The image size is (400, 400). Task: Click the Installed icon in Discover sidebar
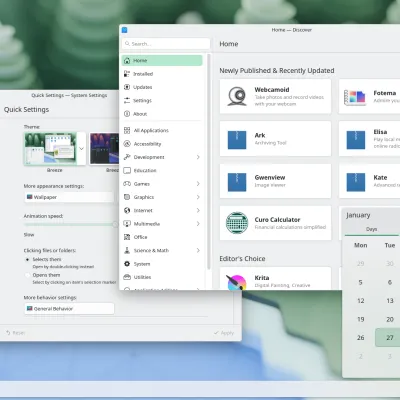click(x=127, y=74)
